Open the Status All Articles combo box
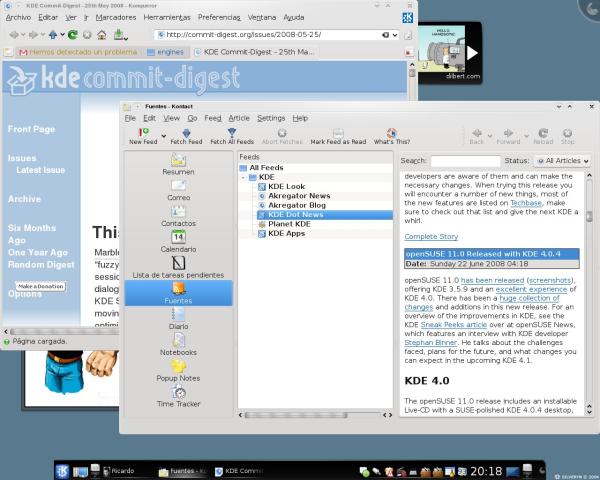This screenshot has height=480, width=600. [x=562, y=161]
